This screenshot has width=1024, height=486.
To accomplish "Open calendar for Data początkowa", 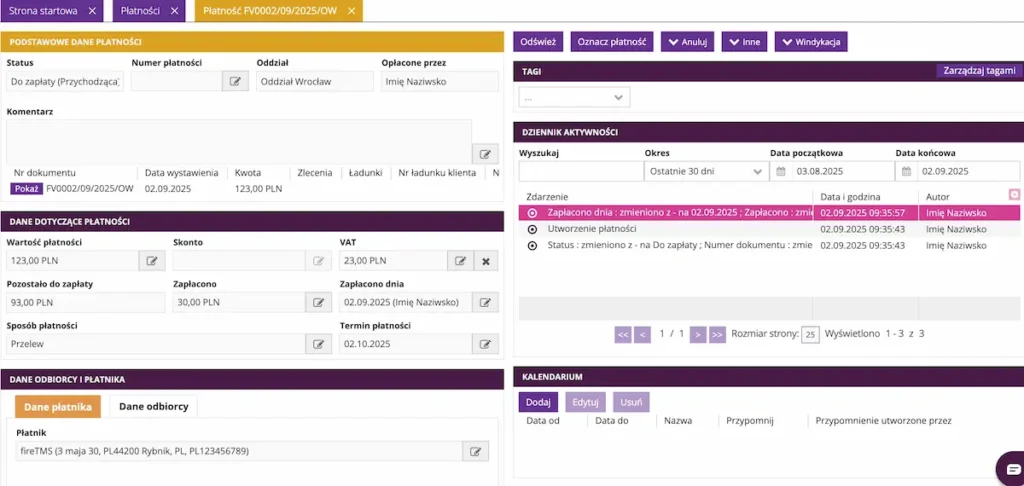I will tap(780, 172).
